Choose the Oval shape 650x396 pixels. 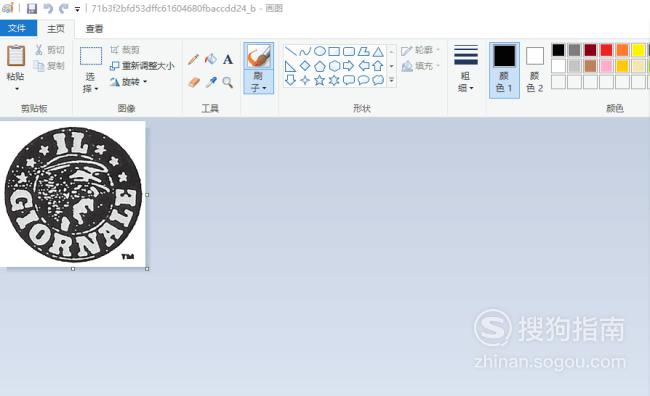pos(320,51)
